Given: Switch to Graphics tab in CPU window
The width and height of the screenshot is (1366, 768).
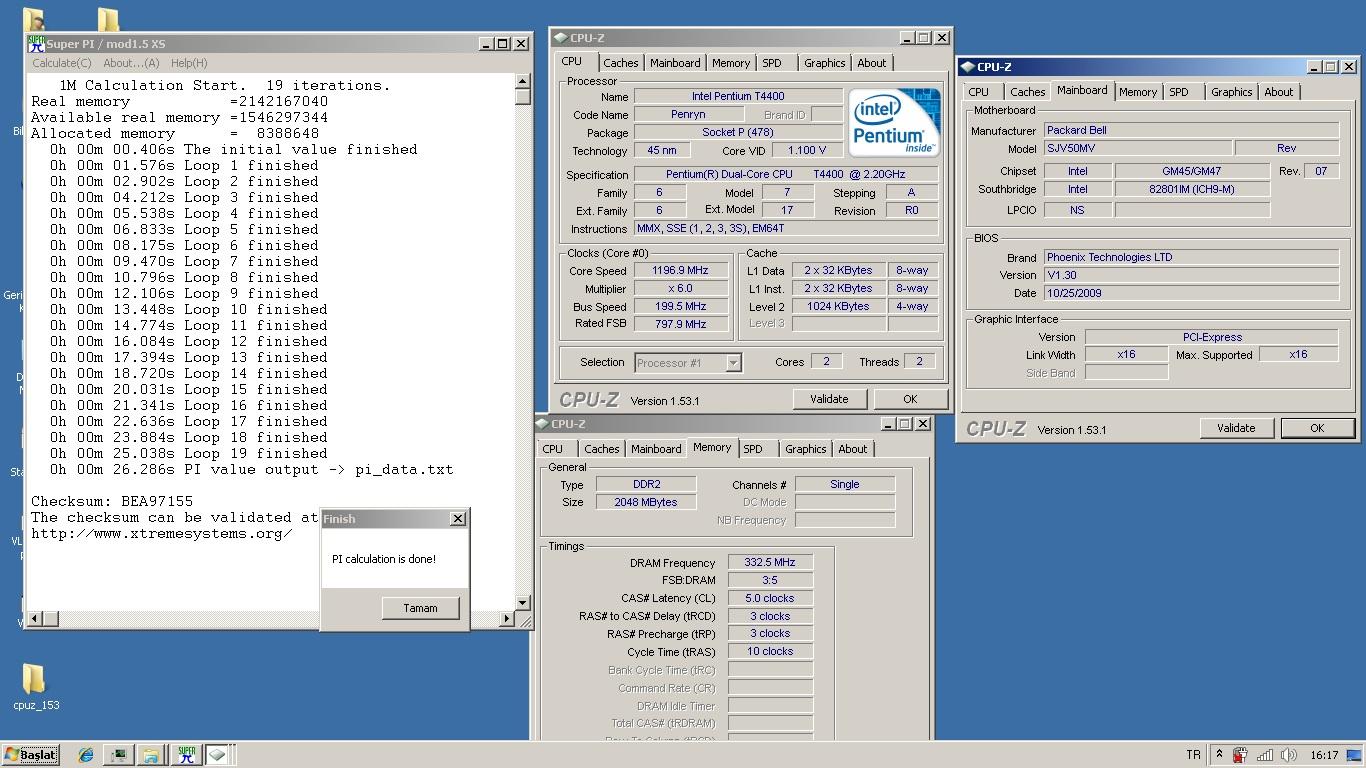Looking at the screenshot, I should [x=825, y=63].
